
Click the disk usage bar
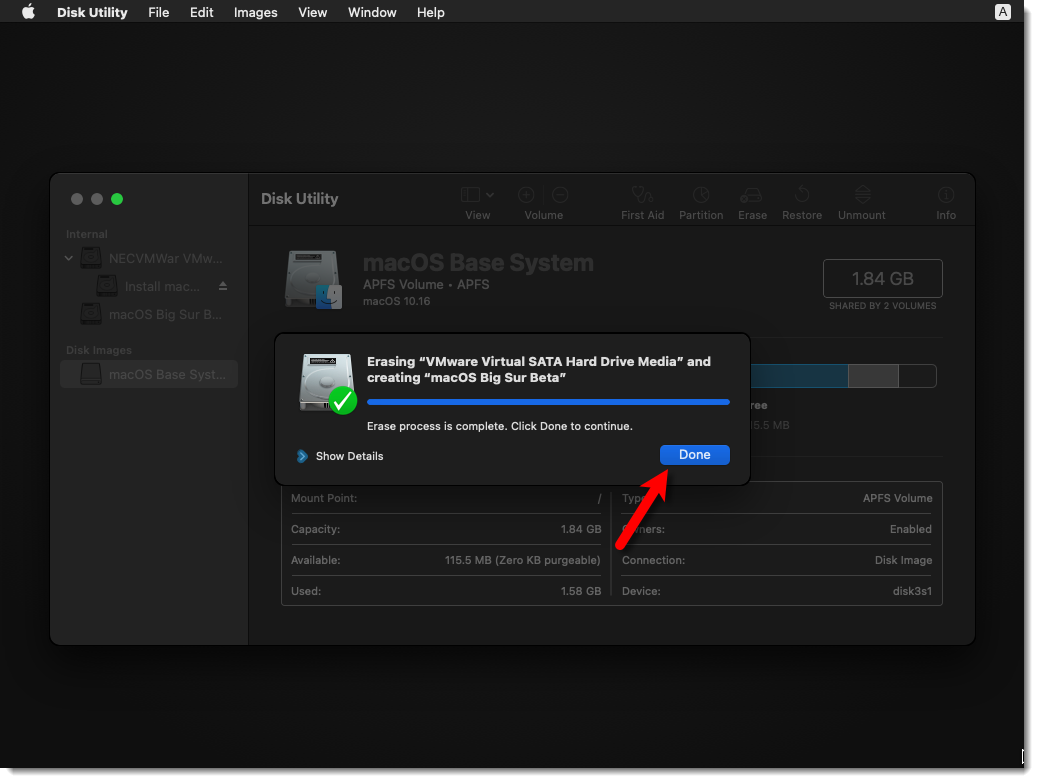point(843,376)
